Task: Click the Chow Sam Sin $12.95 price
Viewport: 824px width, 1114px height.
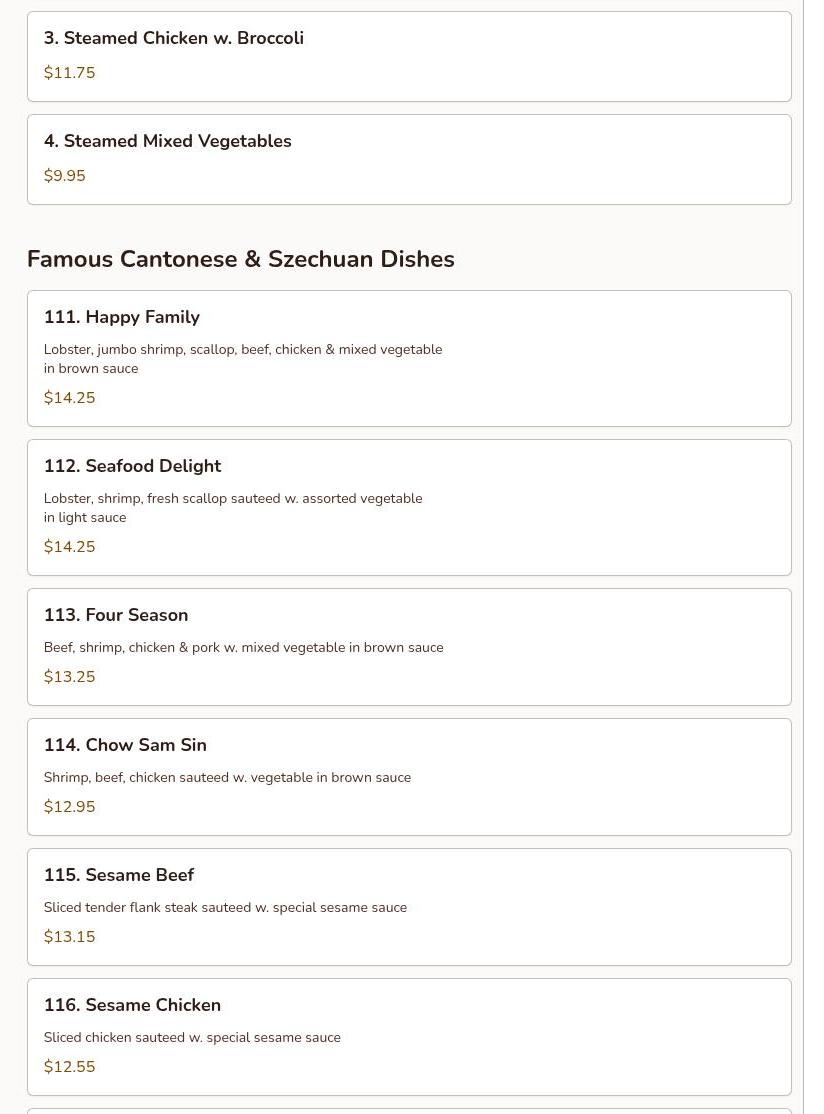Action: (x=70, y=806)
